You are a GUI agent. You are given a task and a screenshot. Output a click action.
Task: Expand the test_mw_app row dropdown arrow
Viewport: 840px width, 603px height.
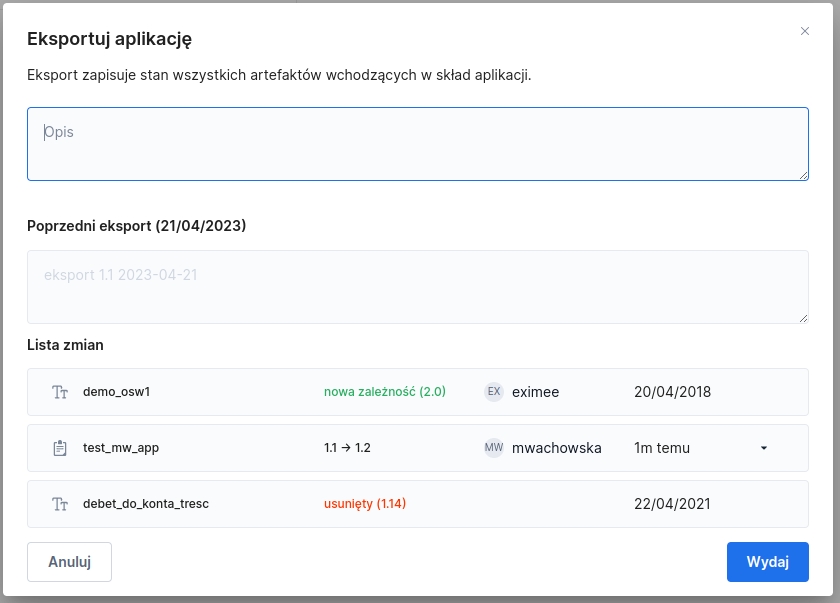(764, 448)
